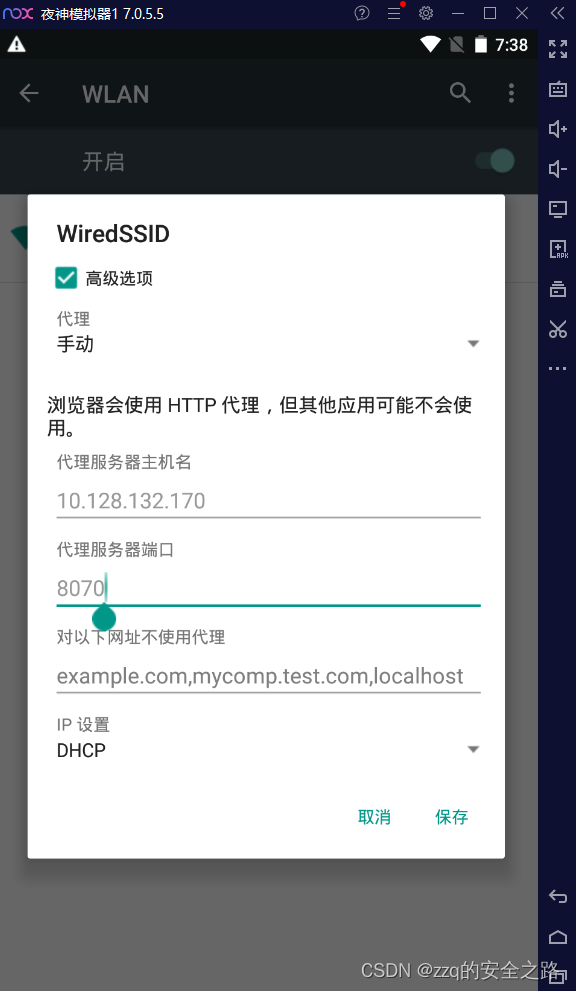The height and width of the screenshot is (991, 576).
Task: Open the WLAN overflow three-dot menu
Action: 511,93
